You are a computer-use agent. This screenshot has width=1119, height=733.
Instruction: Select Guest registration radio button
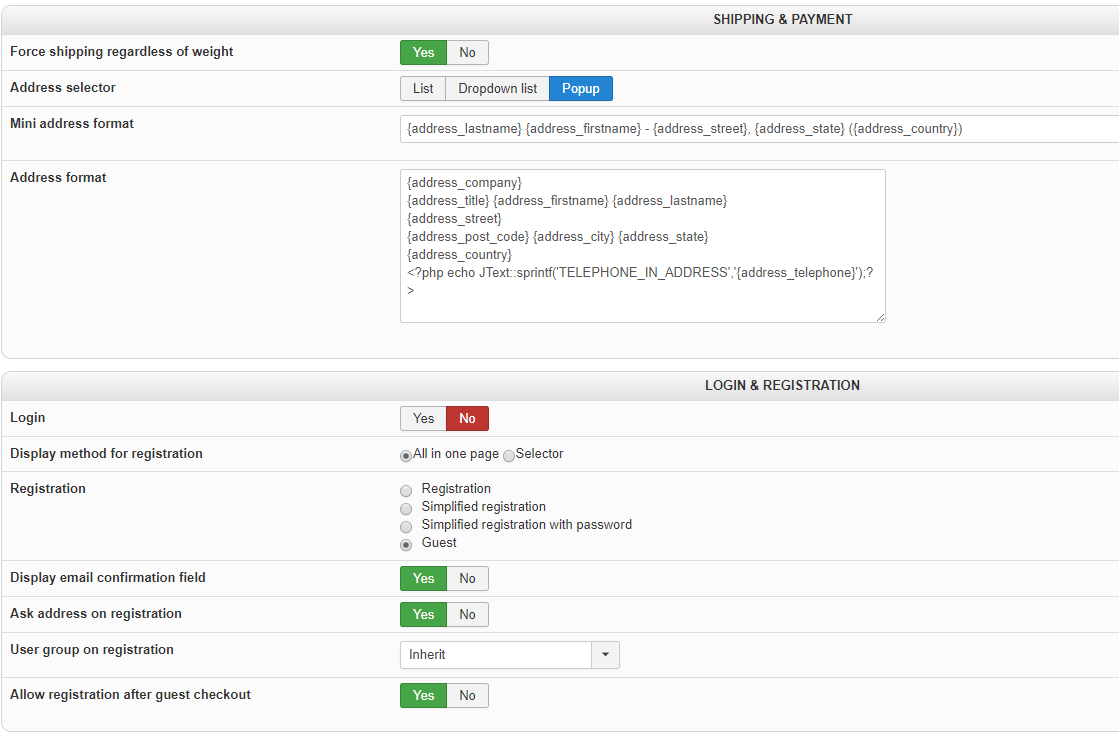coord(406,545)
